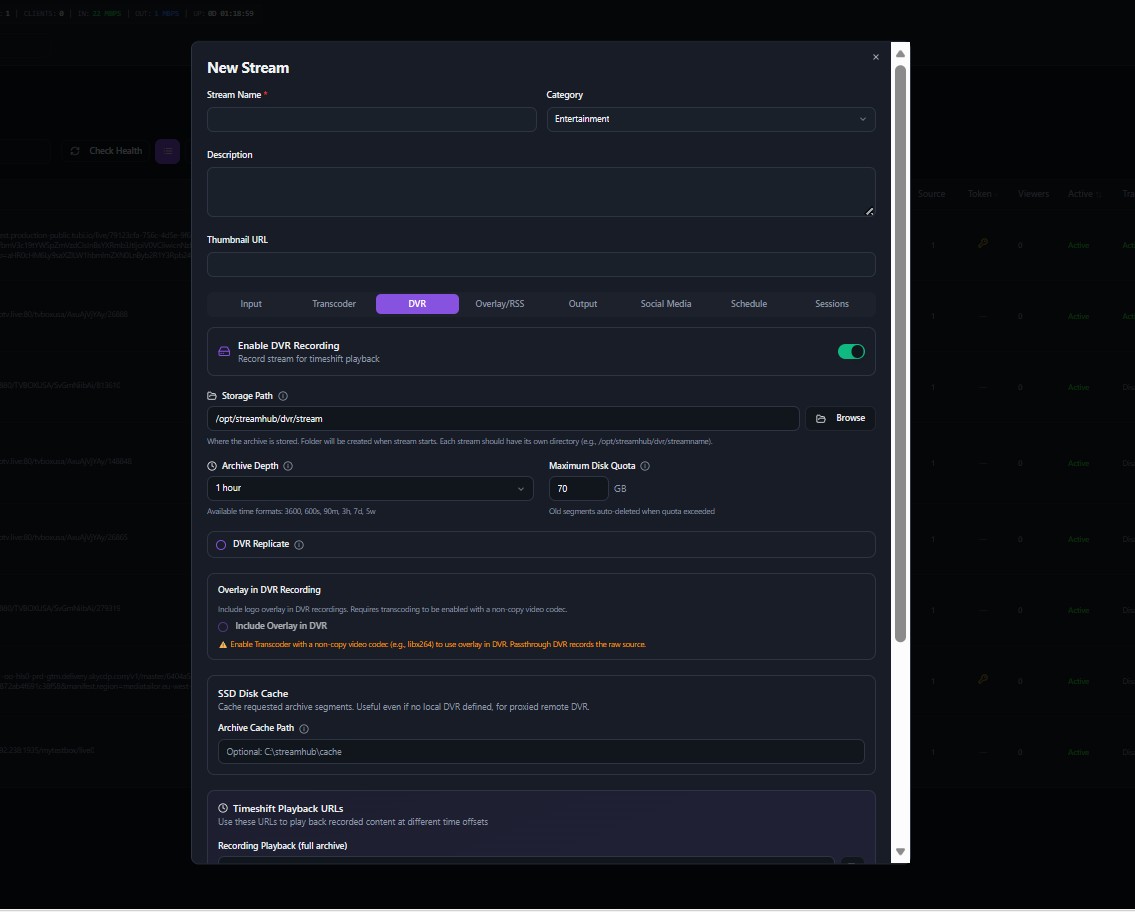Click the Storage Path input field
The image size is (1135, 912).
pyautogui.click(x=503, y=418)
